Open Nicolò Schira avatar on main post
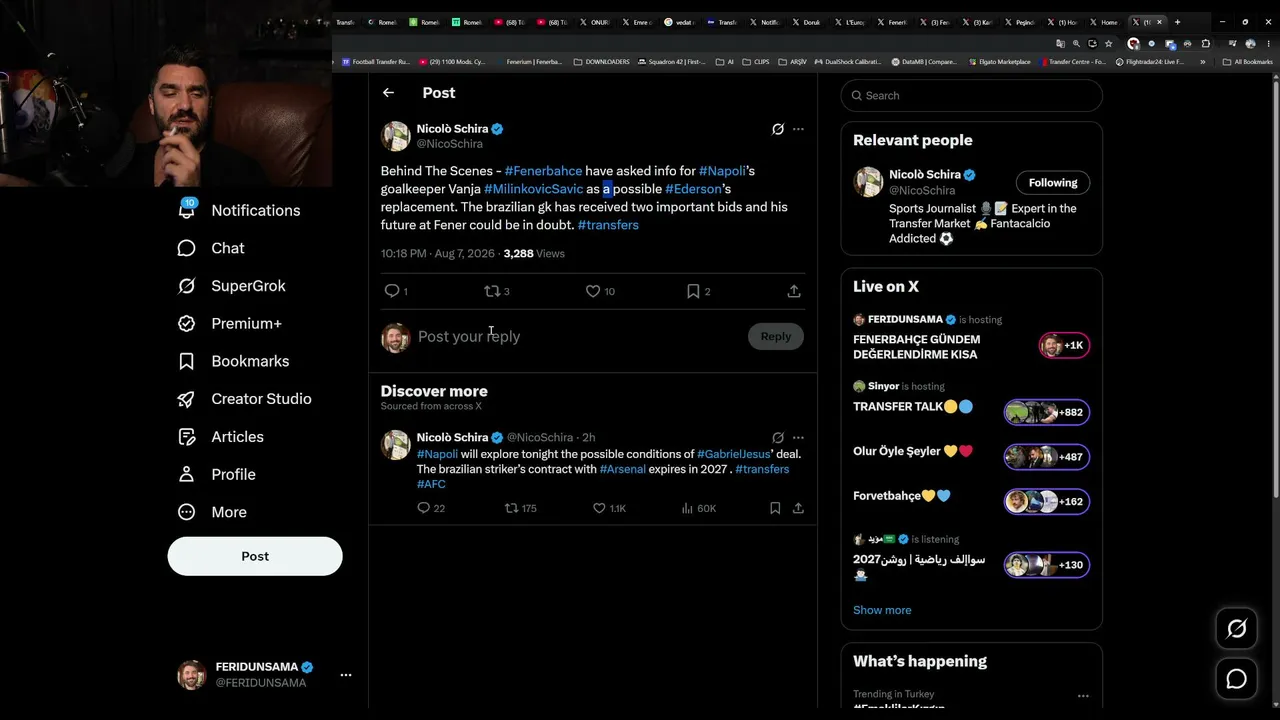Viewport: 1280px width, 720px height. click(396, 136)
